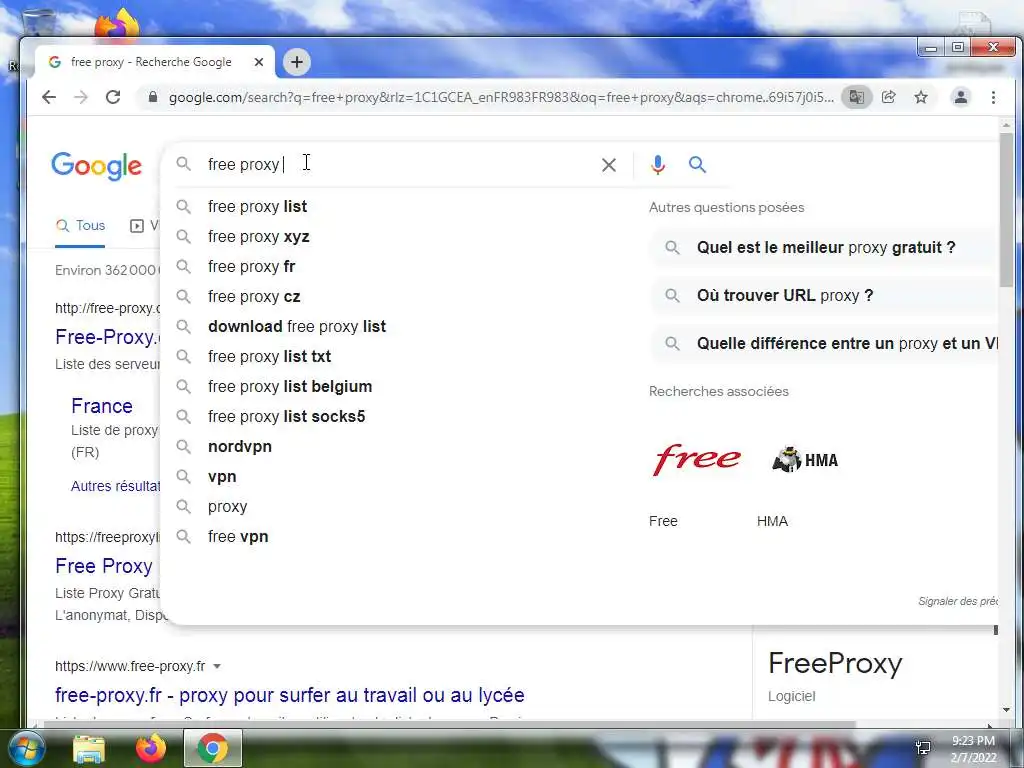This screenshot has width=1024, height=768.
Task: Choose suggestion free proxy list belgium
Action: (290, 387)
